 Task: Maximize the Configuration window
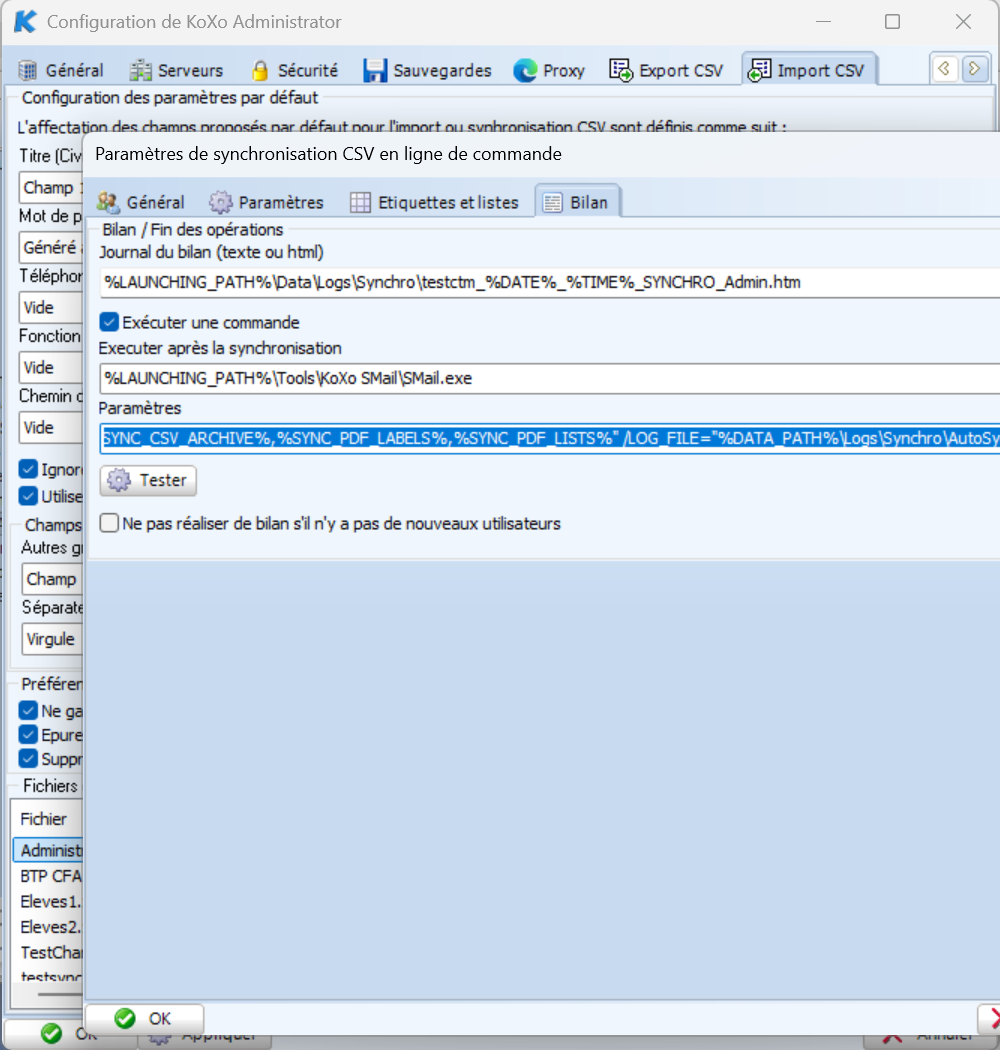pos(892,21)
